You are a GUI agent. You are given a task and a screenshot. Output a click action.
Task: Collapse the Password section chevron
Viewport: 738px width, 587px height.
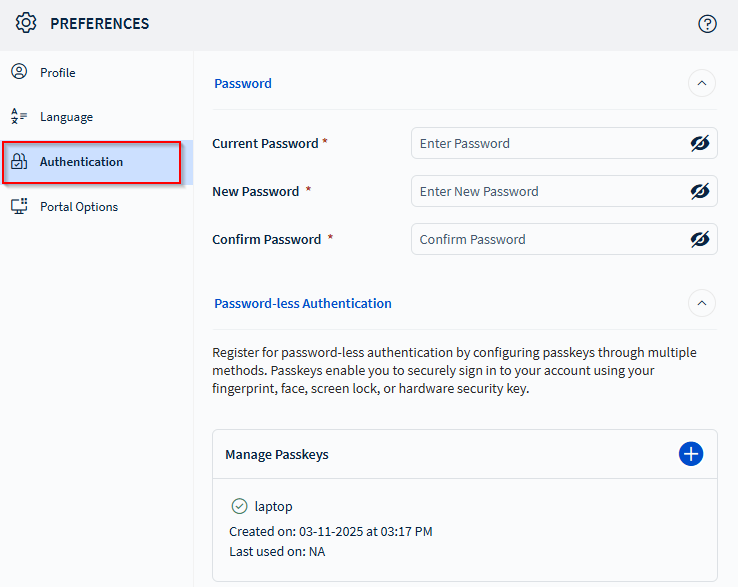[x=701, y=83]
